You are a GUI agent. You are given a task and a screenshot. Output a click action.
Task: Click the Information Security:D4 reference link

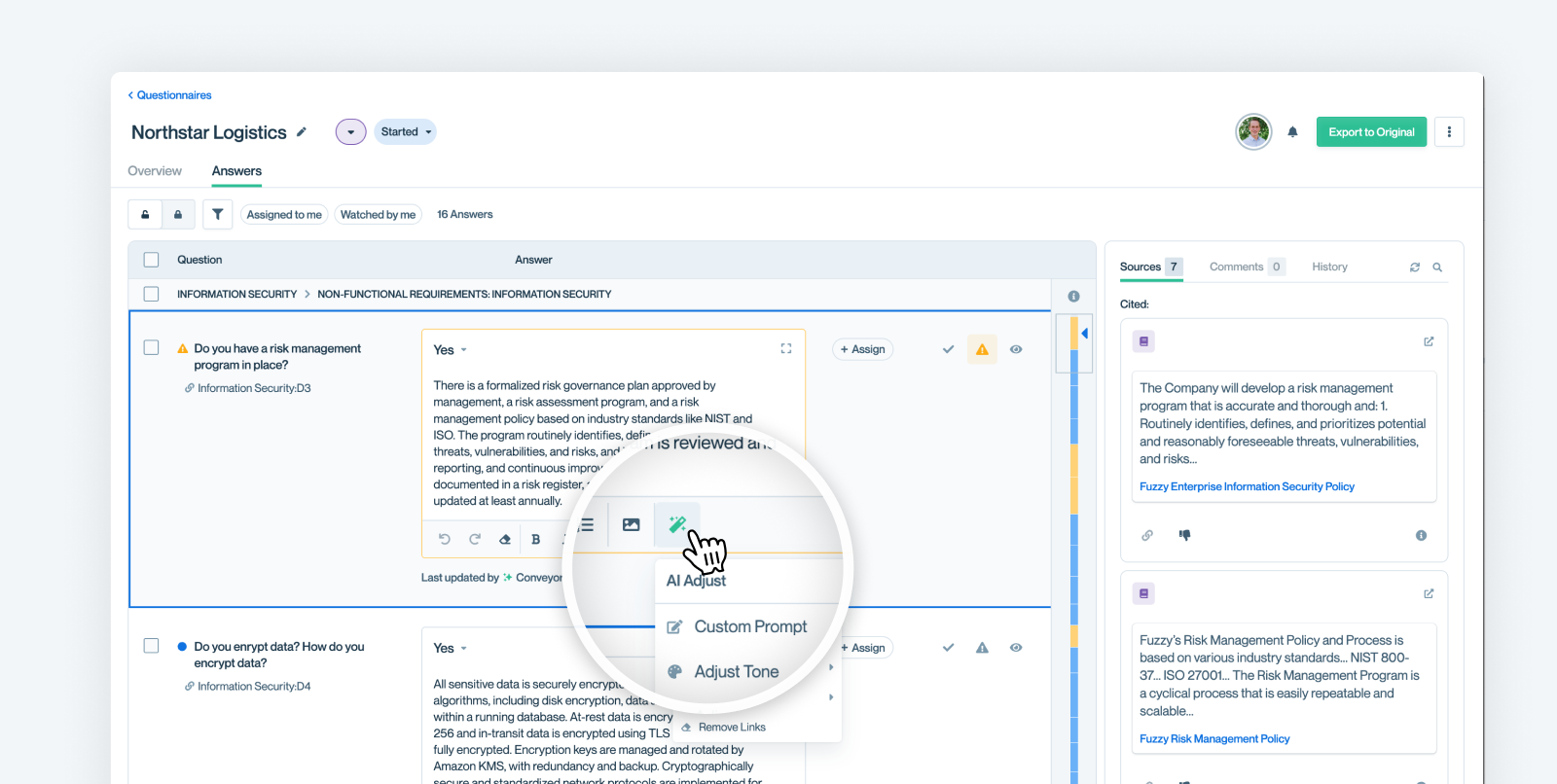pyautogui.click(x=248, y=687)
